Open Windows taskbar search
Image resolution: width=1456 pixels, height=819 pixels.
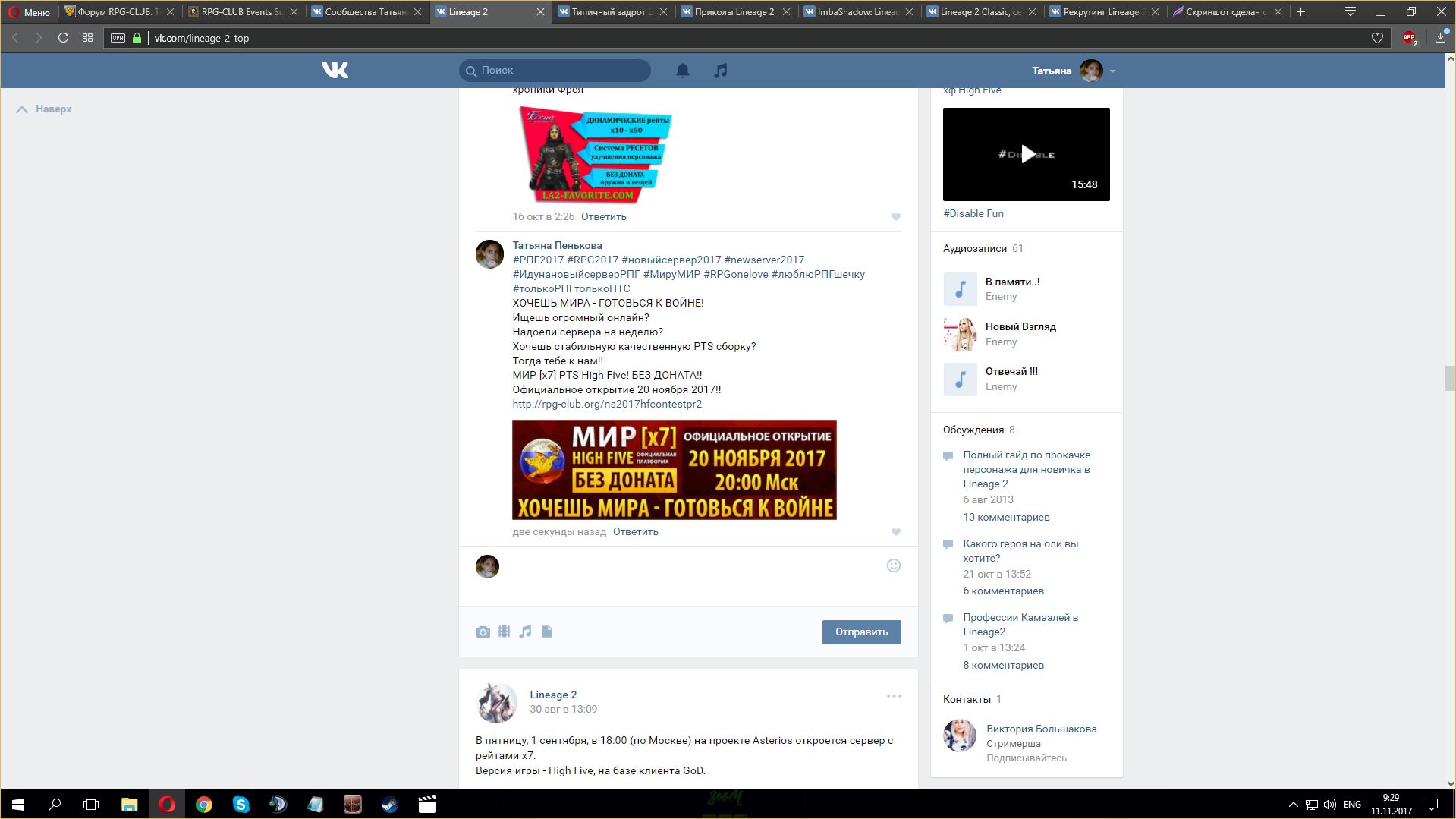tap(55, 805)
